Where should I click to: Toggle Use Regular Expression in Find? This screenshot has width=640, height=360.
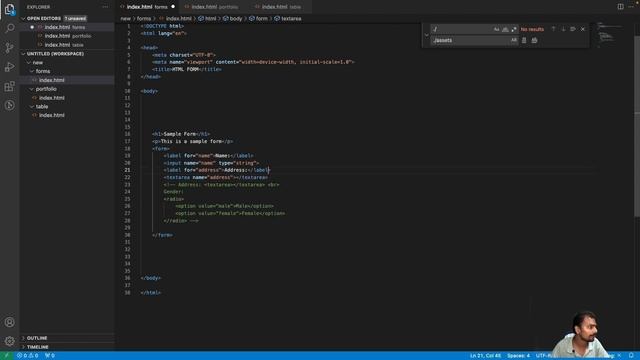(x=514, y=29)
